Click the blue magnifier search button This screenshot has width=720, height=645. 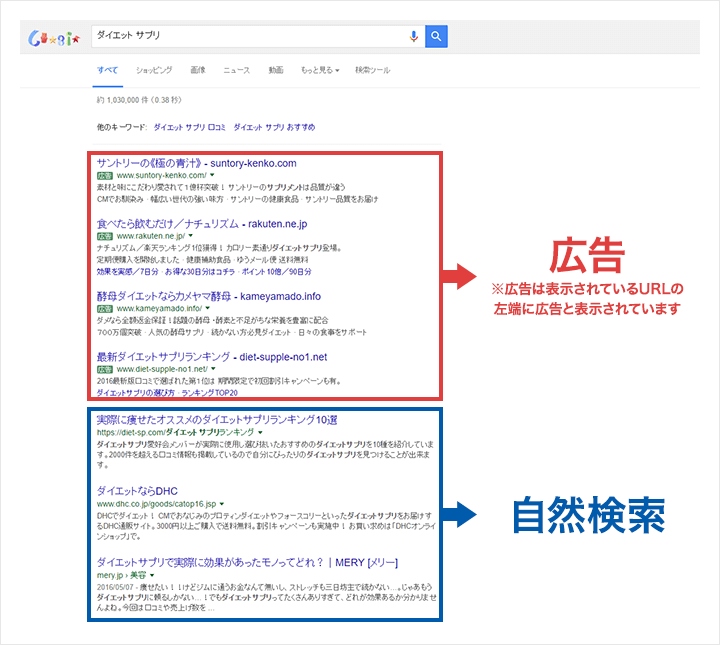pyautogui.click(x=436, y=36)
